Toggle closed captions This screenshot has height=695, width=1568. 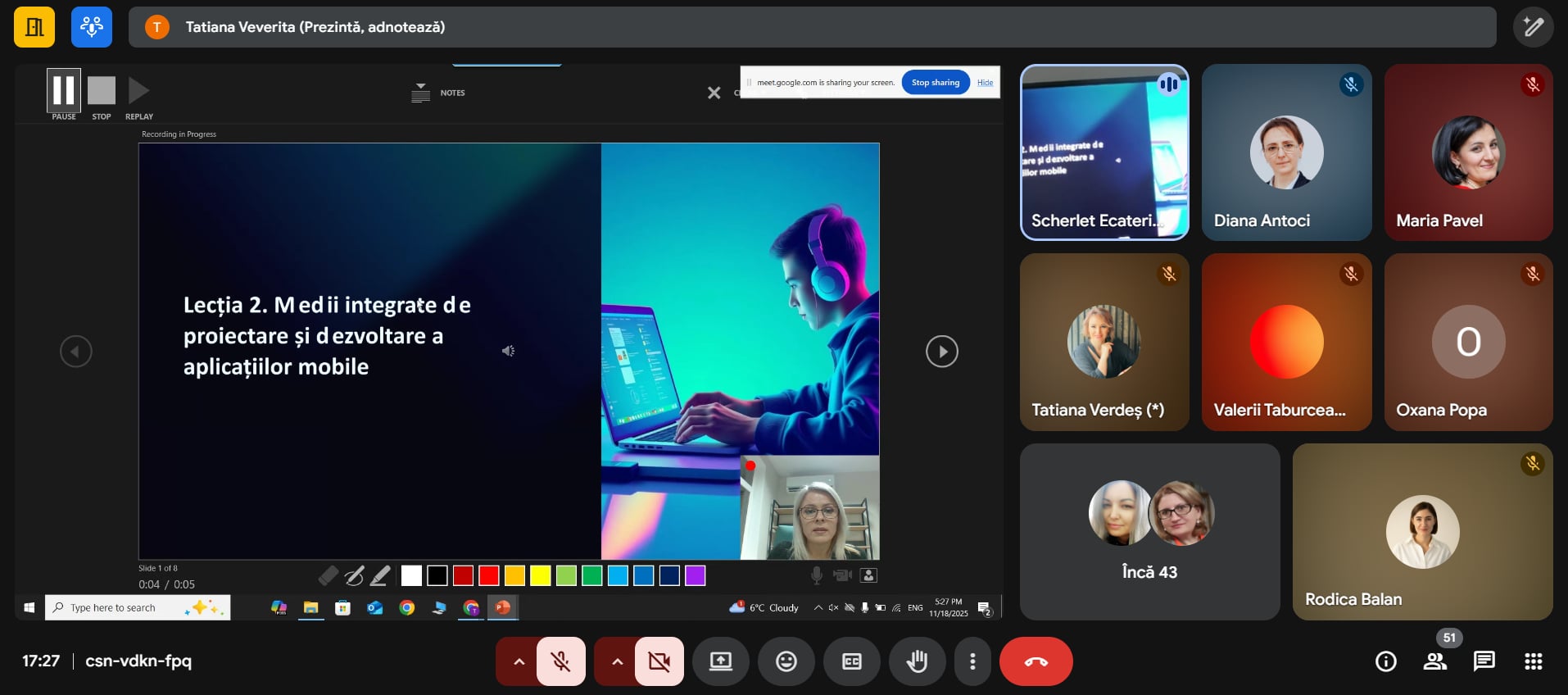[x=851, y=661]
